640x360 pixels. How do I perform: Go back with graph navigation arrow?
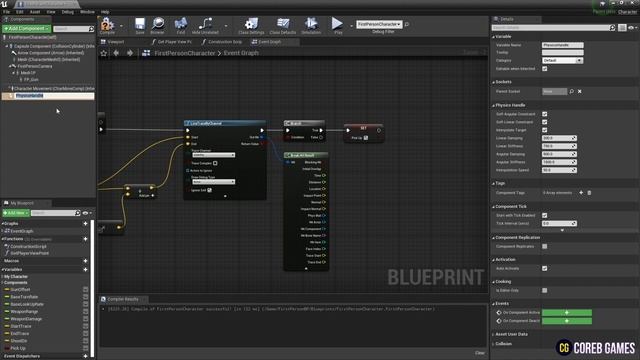coord(116,53)
